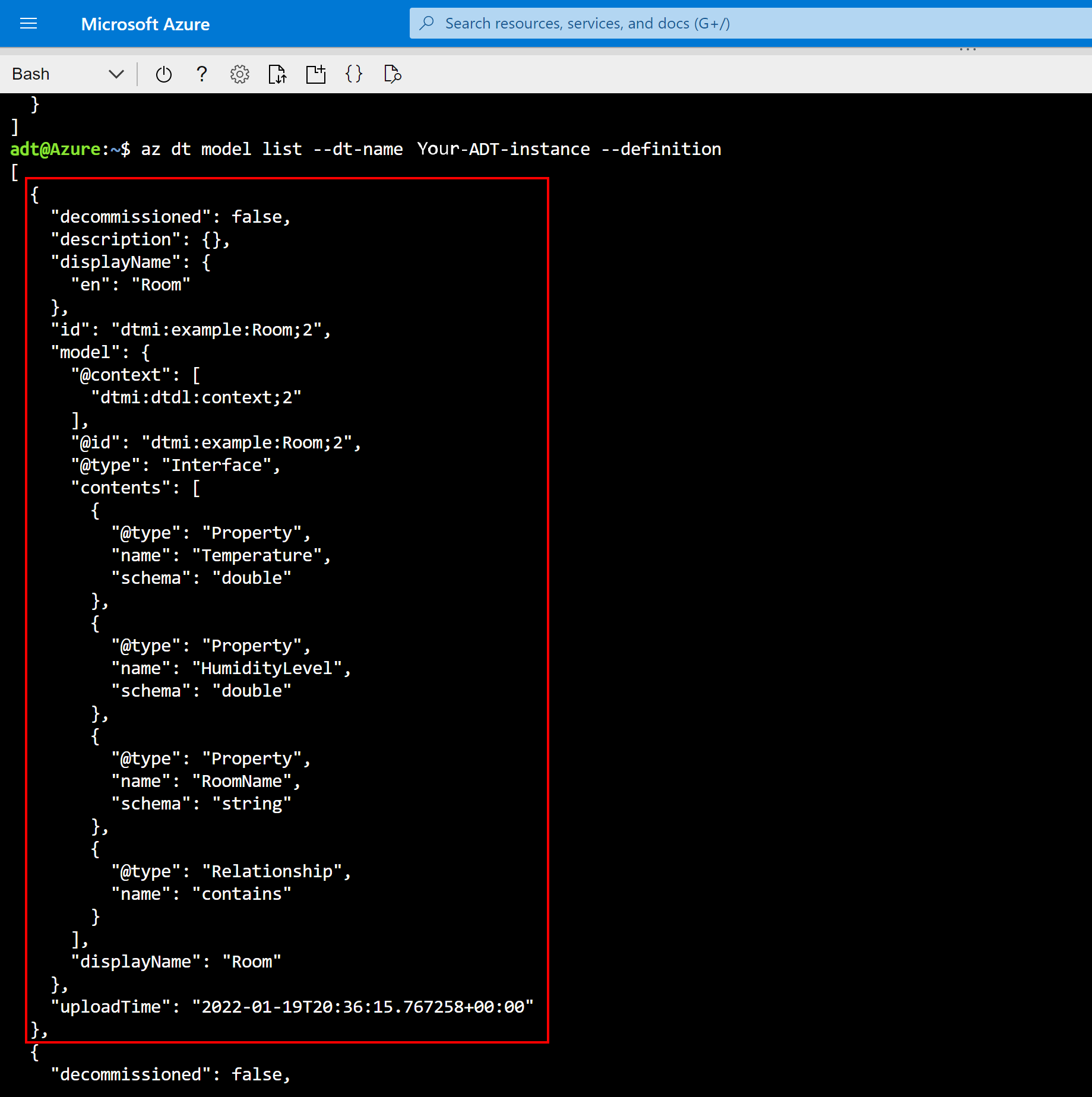Click the ellipsis resize handle above terminal
Screen dimensions: 1092x1097
[967, 49]
